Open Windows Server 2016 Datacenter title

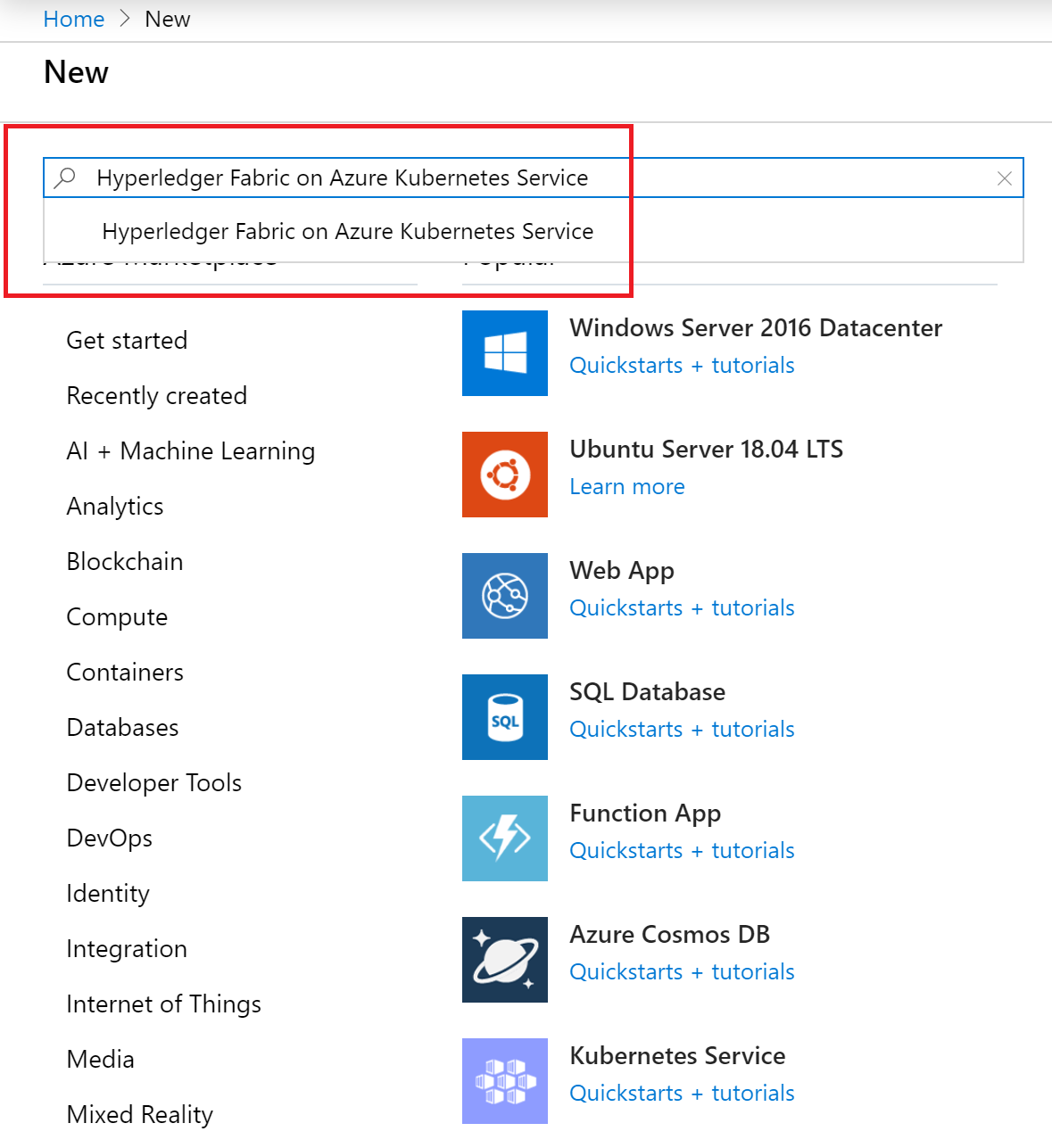point(756,328)
